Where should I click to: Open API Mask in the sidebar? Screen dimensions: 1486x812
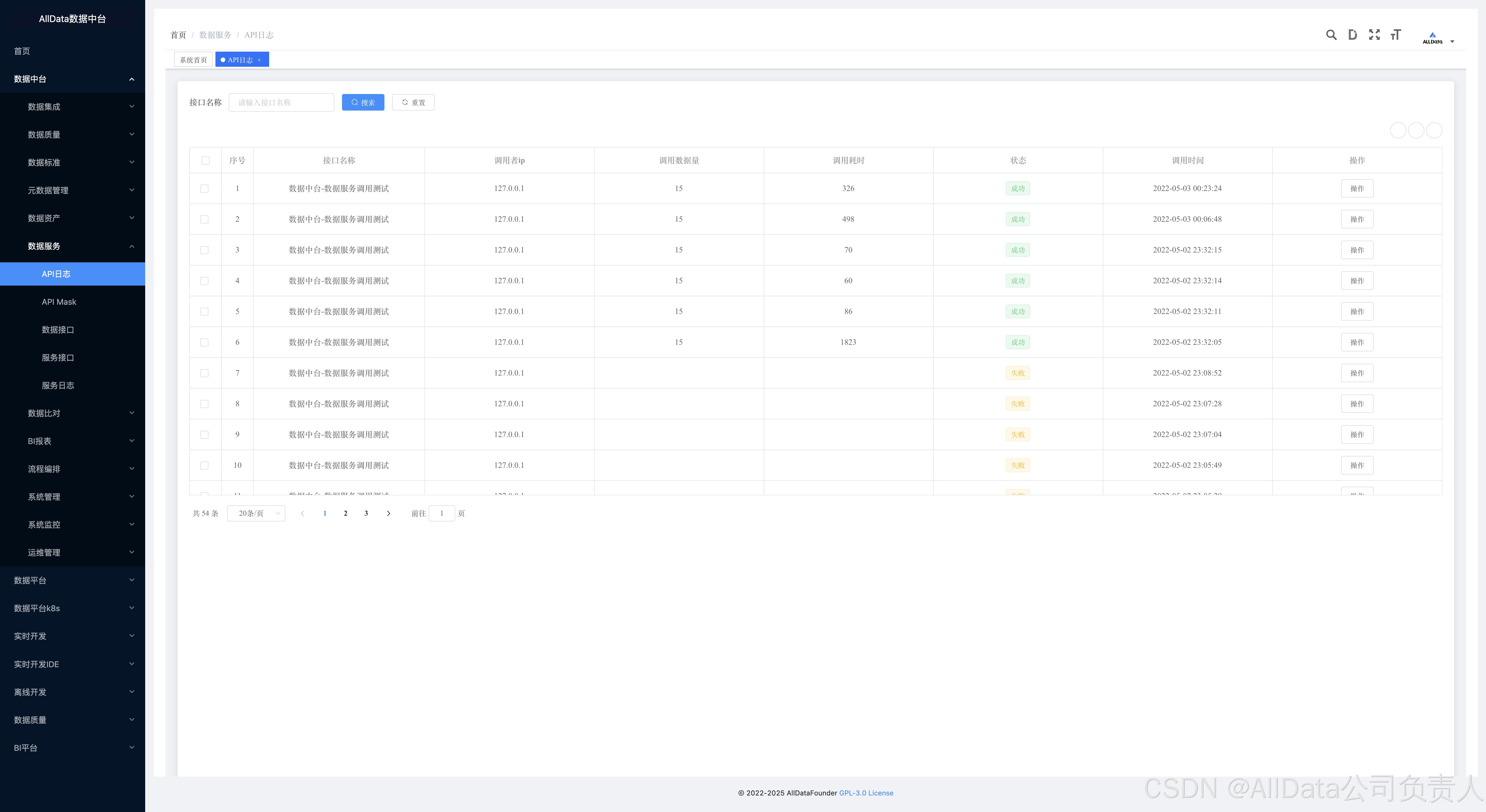pos(59,302)
